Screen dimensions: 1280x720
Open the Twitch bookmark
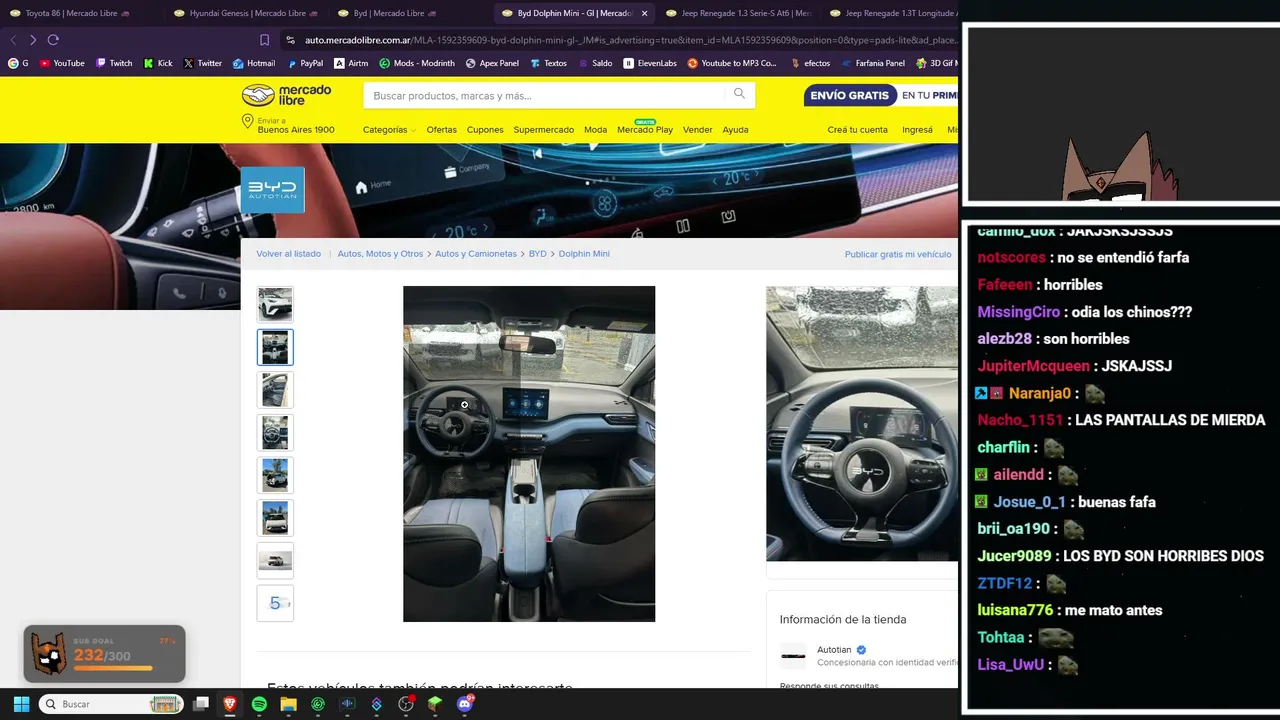(114, 63)
